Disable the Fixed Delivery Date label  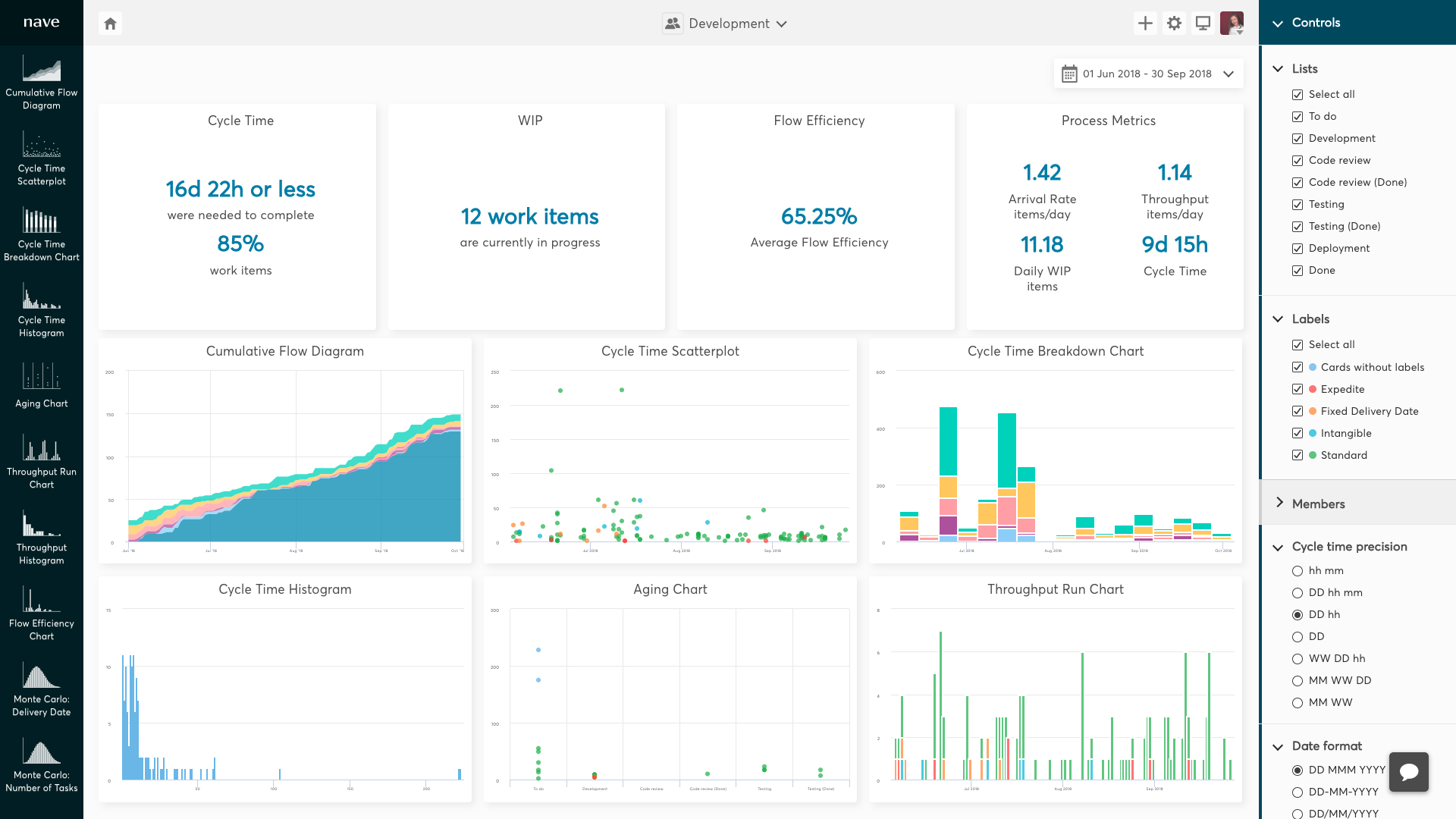(x=1297, y=411)
